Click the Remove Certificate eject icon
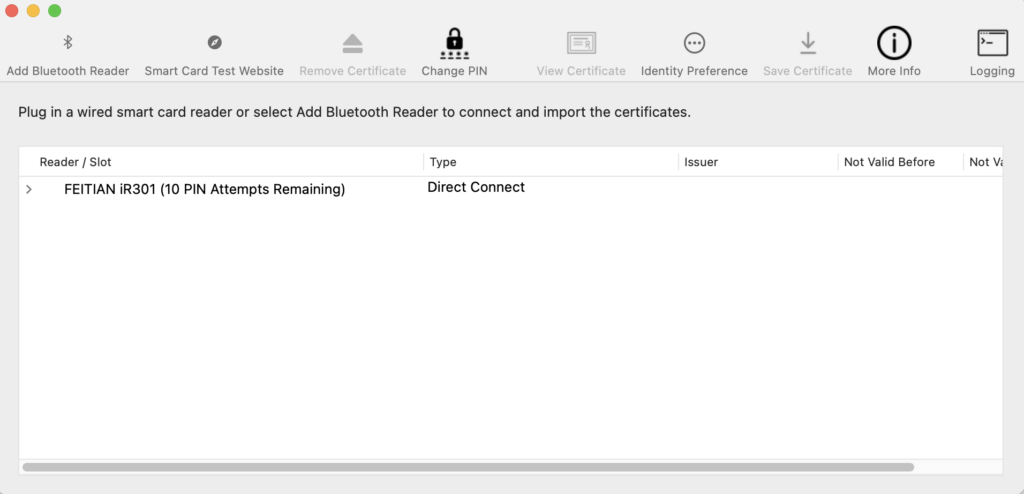Viewport: 1024px width, 494px height. 353,44
